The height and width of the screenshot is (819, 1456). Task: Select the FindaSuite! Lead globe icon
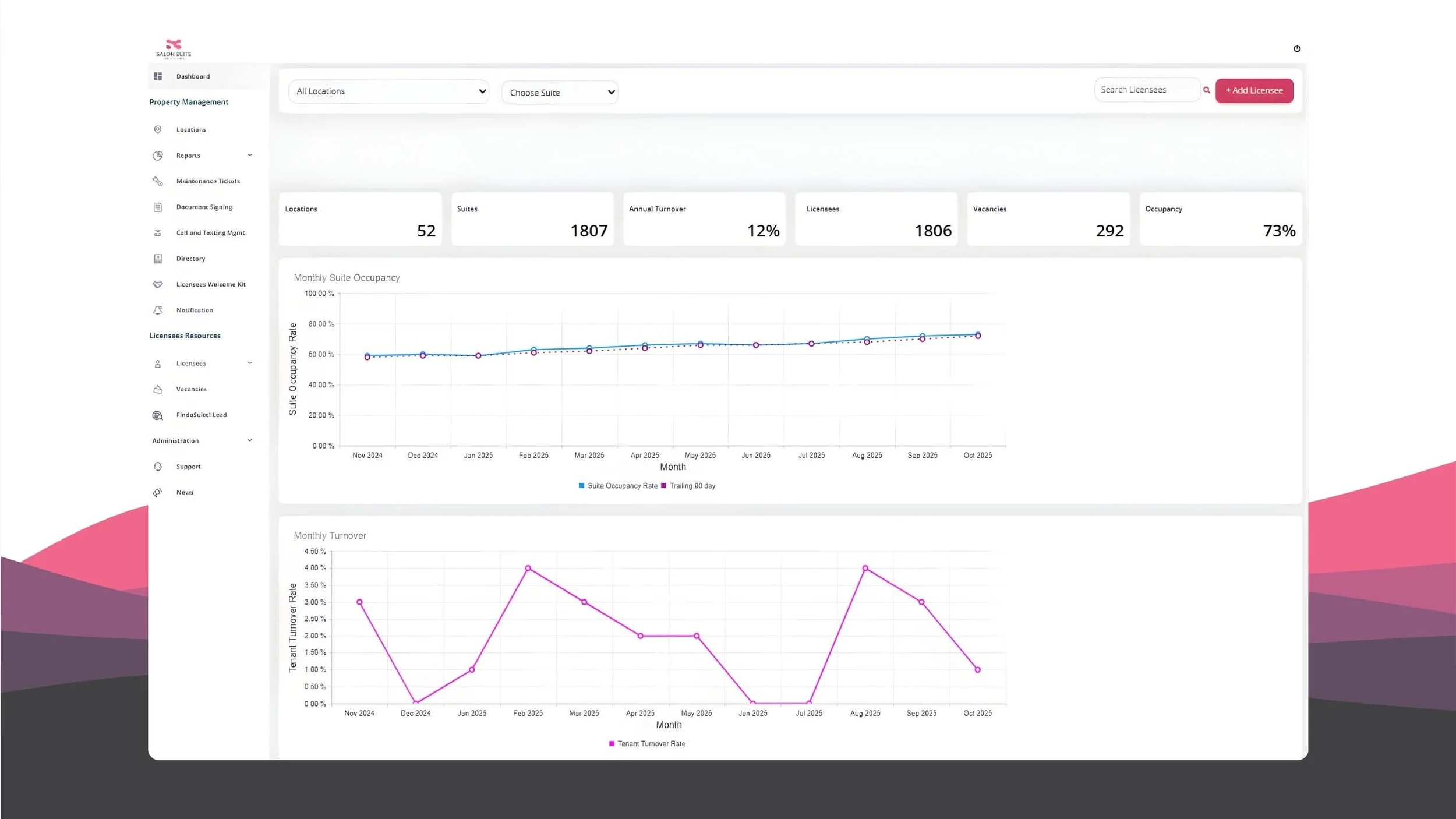pos(158,415)
